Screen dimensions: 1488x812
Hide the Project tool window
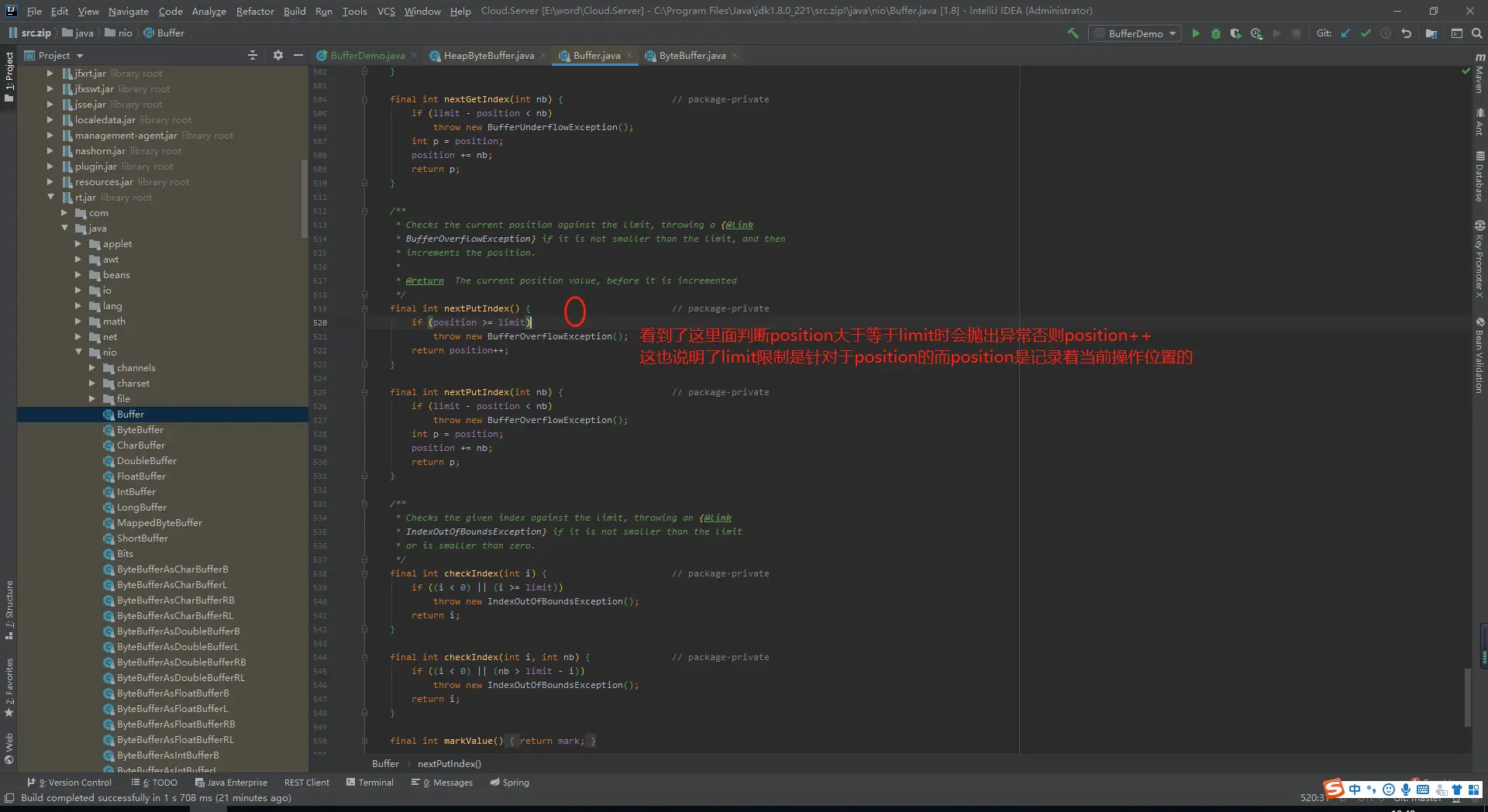[298, 55]
